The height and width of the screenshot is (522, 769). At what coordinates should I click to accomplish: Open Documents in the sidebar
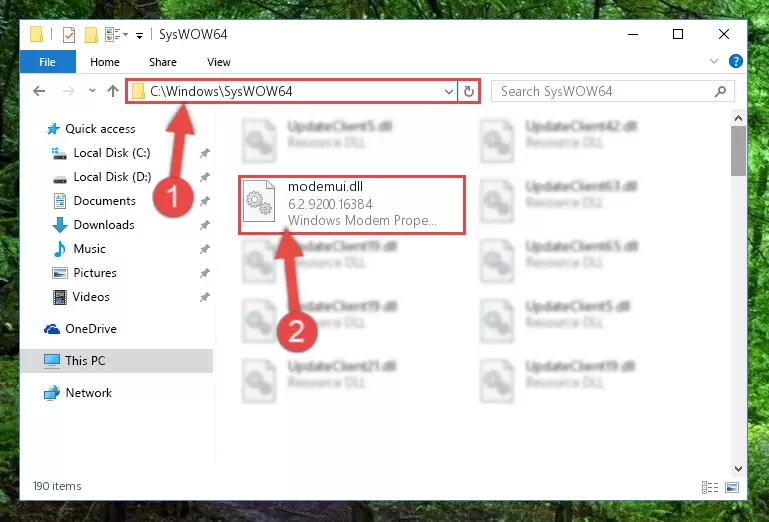coord(104,201)
